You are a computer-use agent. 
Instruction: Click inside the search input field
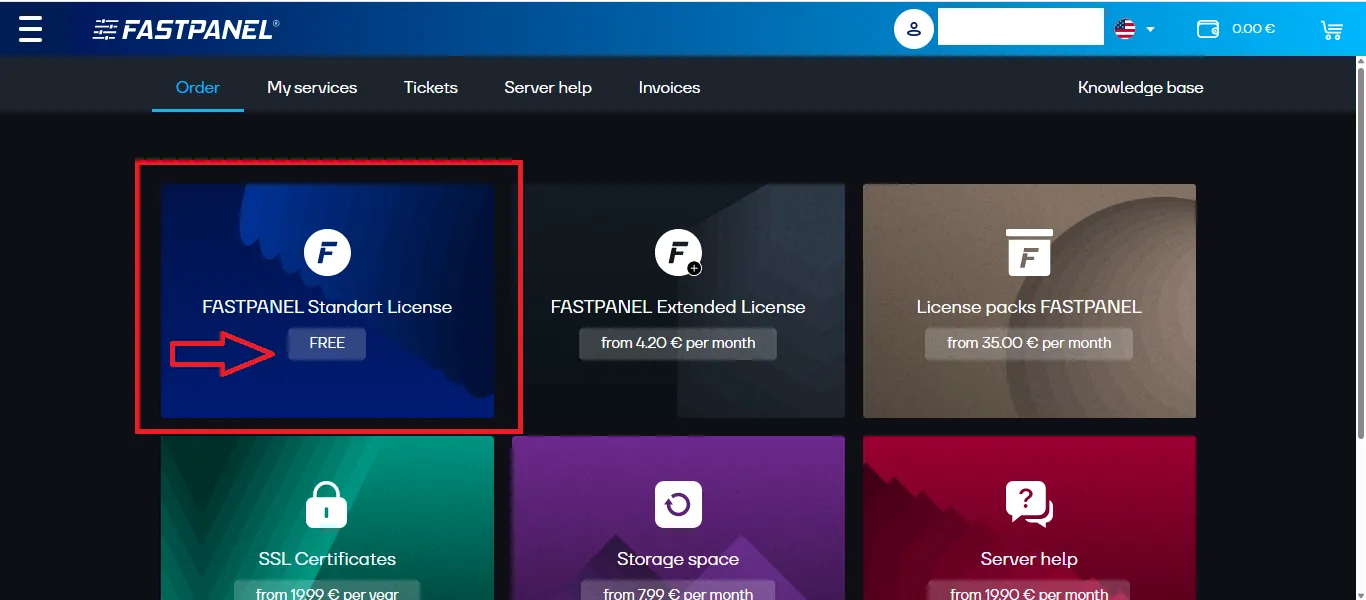(x=1020, y=26)
